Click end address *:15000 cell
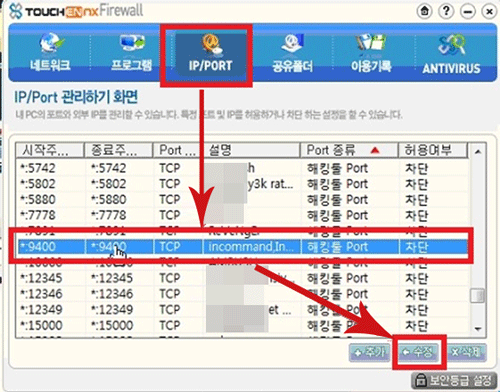Screen dimensions: 500x392 pos(112,325)
